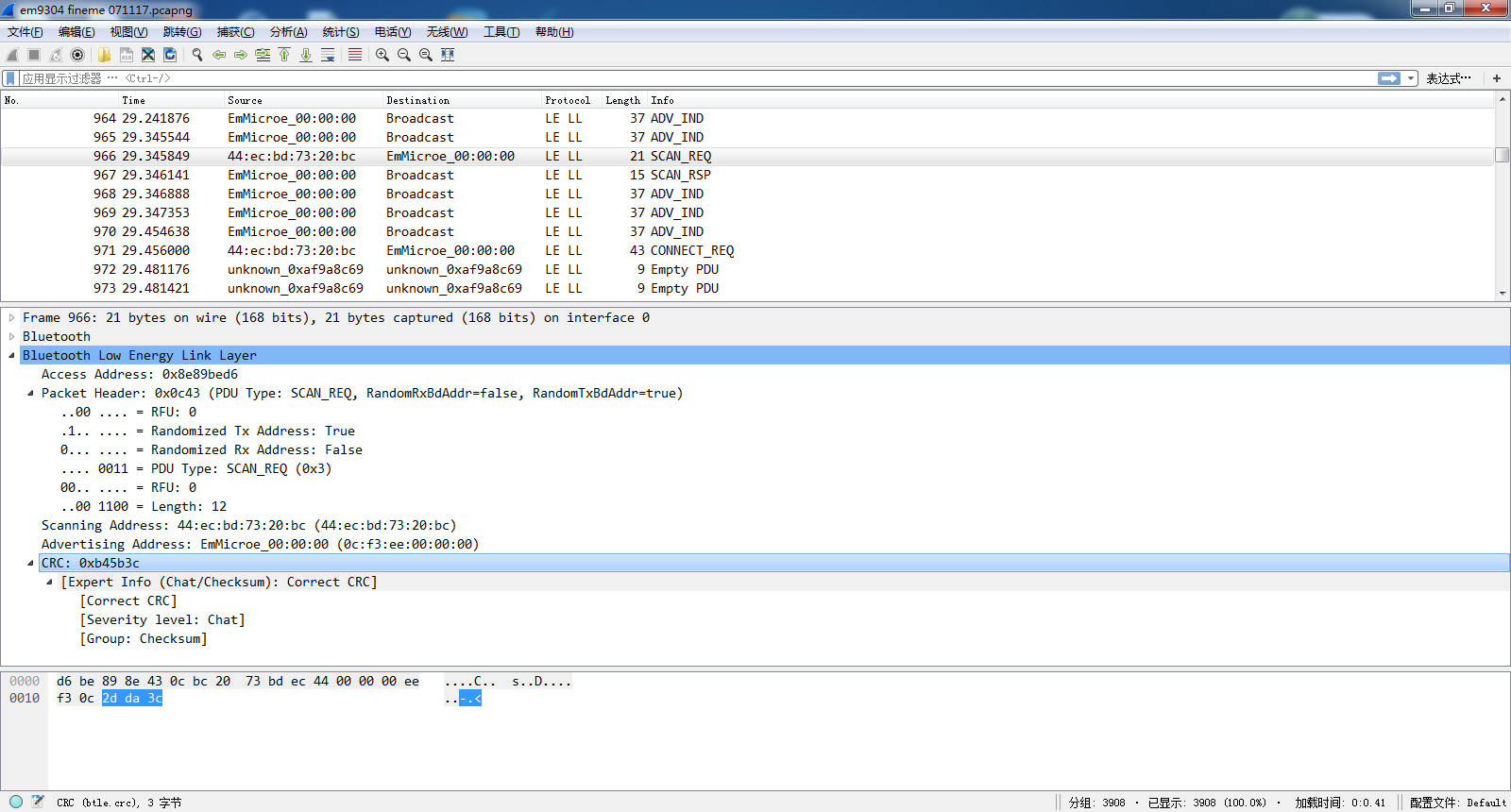This screenshot has width=1511, height=812.
Task: Open the 工具(T) menu
Action: click(501, 32)
